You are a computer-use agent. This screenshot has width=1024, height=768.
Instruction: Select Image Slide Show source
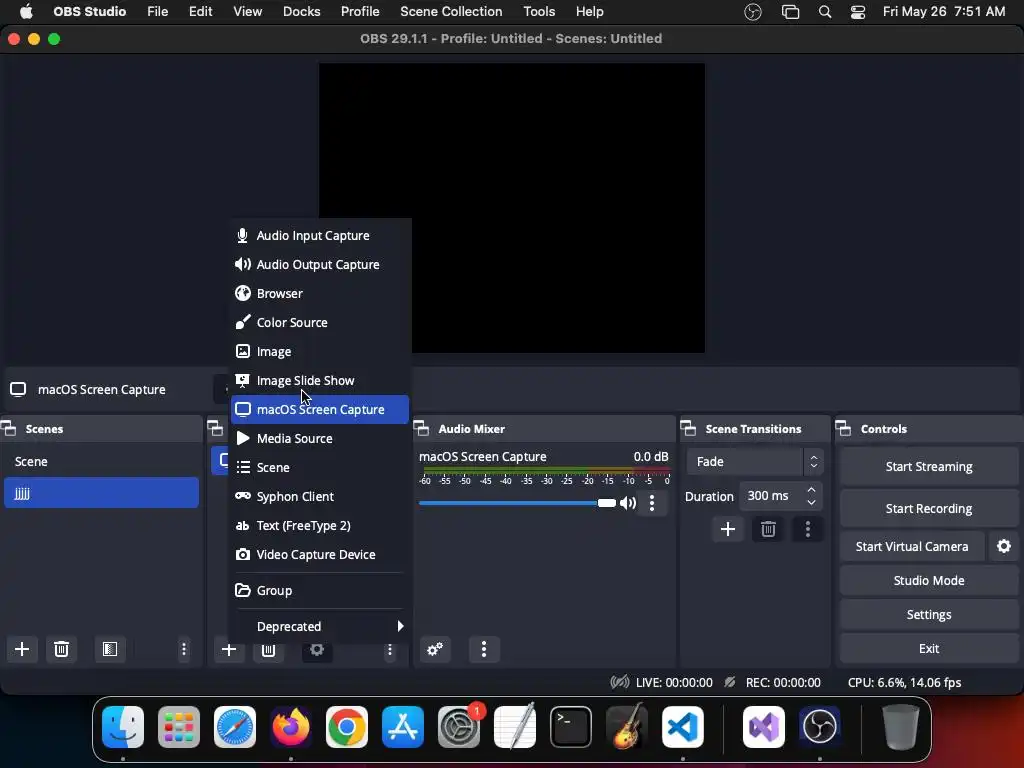320,380
